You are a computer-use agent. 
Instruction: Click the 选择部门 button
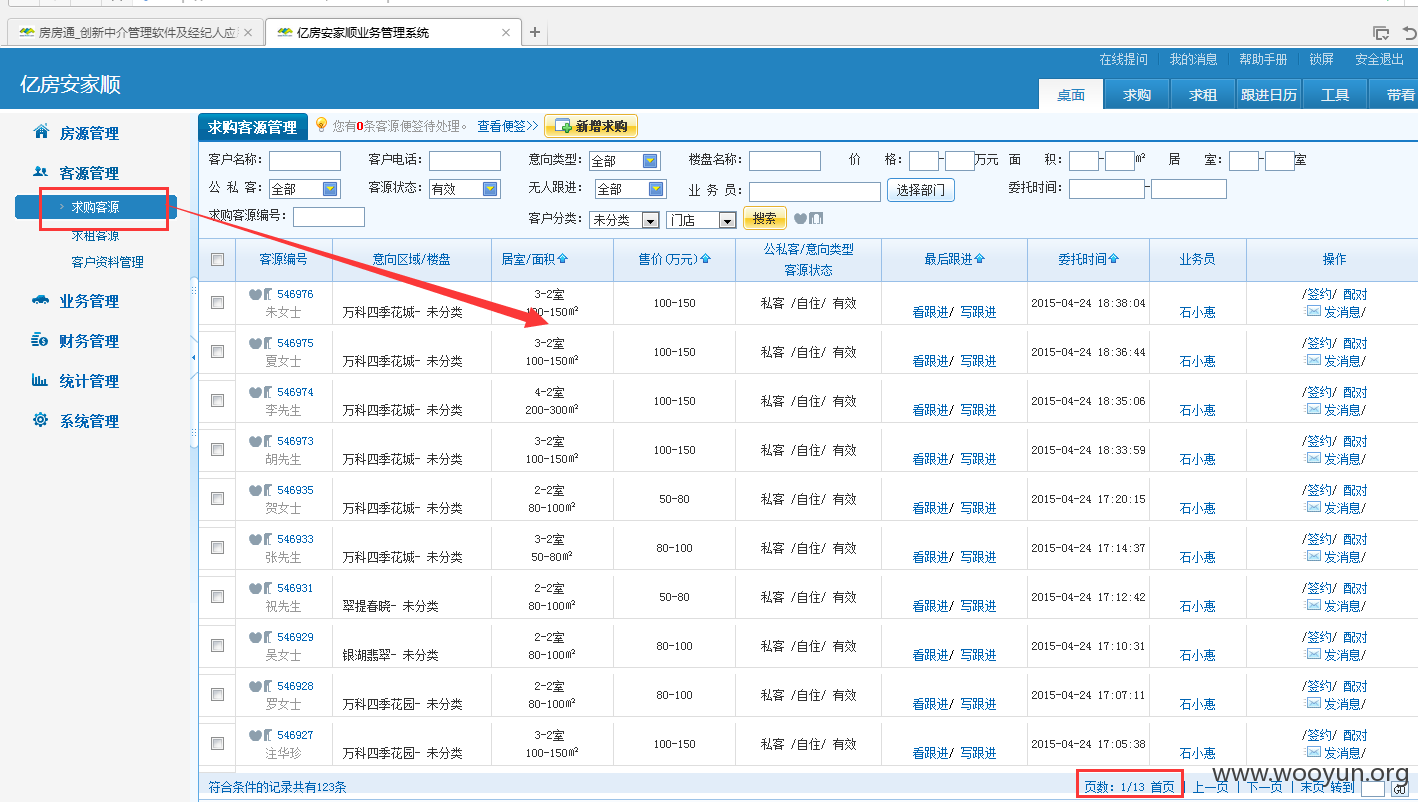[x=921, y=190]
